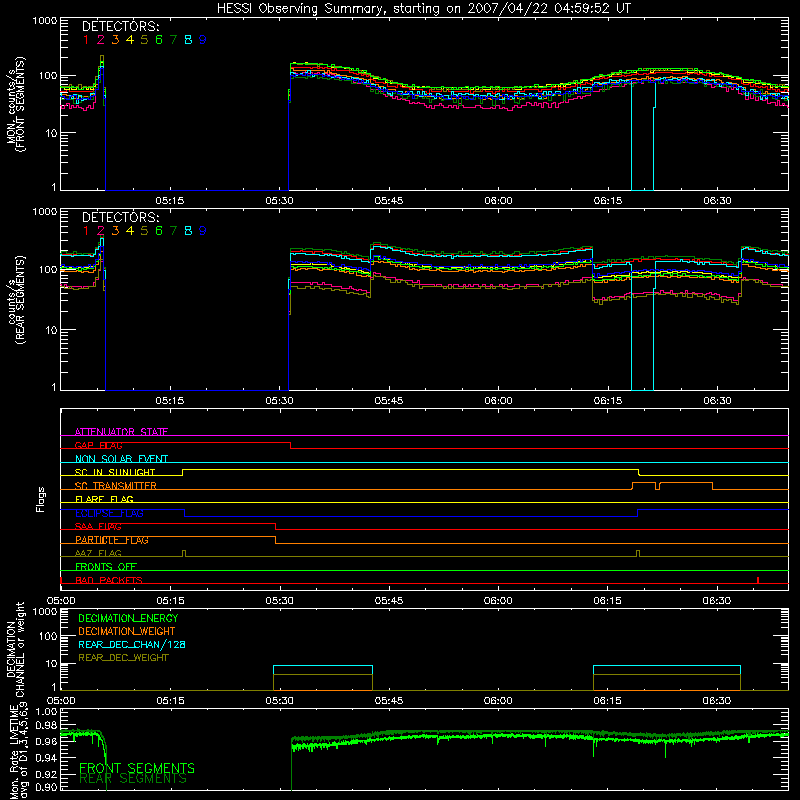Click the 06:15 tick under flags plot
Viewport: 800px width, 800px height.
607,601
